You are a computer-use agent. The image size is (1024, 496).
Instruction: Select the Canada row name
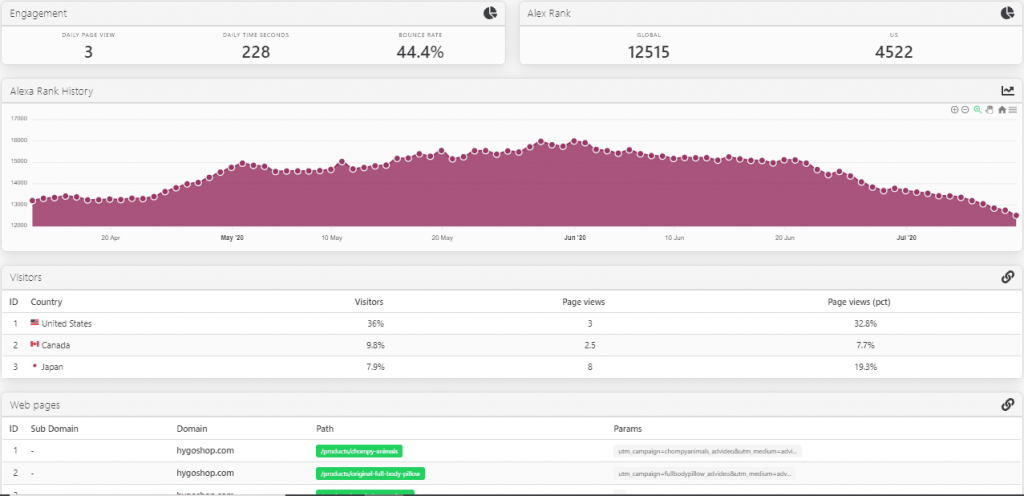coord(56,345)
